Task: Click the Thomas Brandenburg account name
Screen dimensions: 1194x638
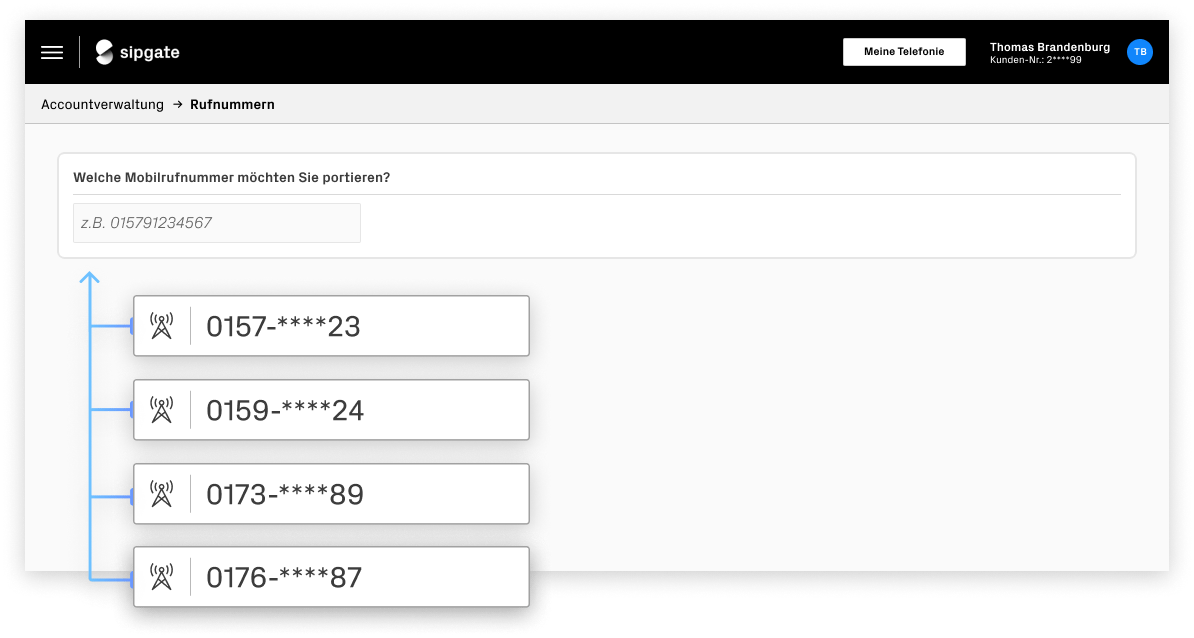Action: point(1049,47)
